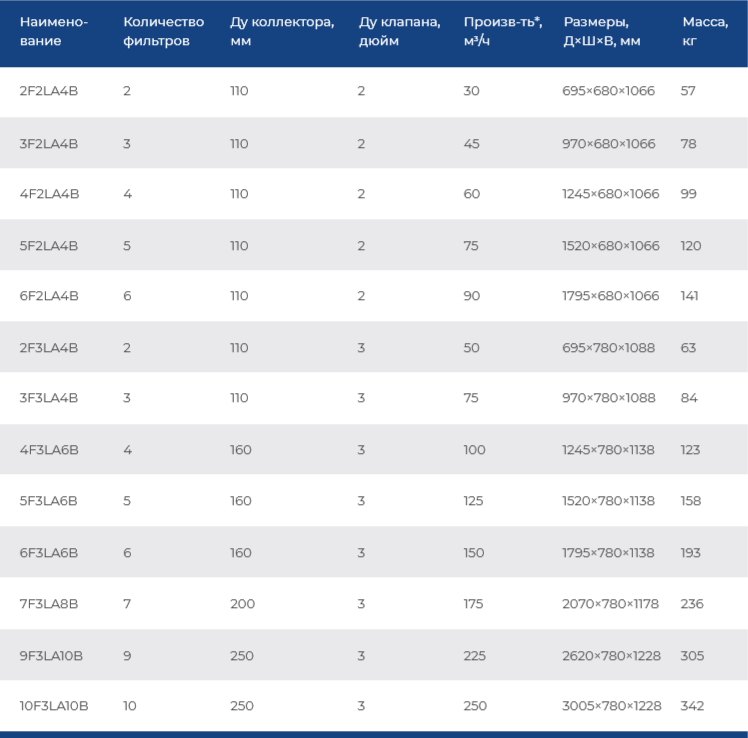Select the productivity value 125
748x738 pixels.
click(x=473, y=501)
